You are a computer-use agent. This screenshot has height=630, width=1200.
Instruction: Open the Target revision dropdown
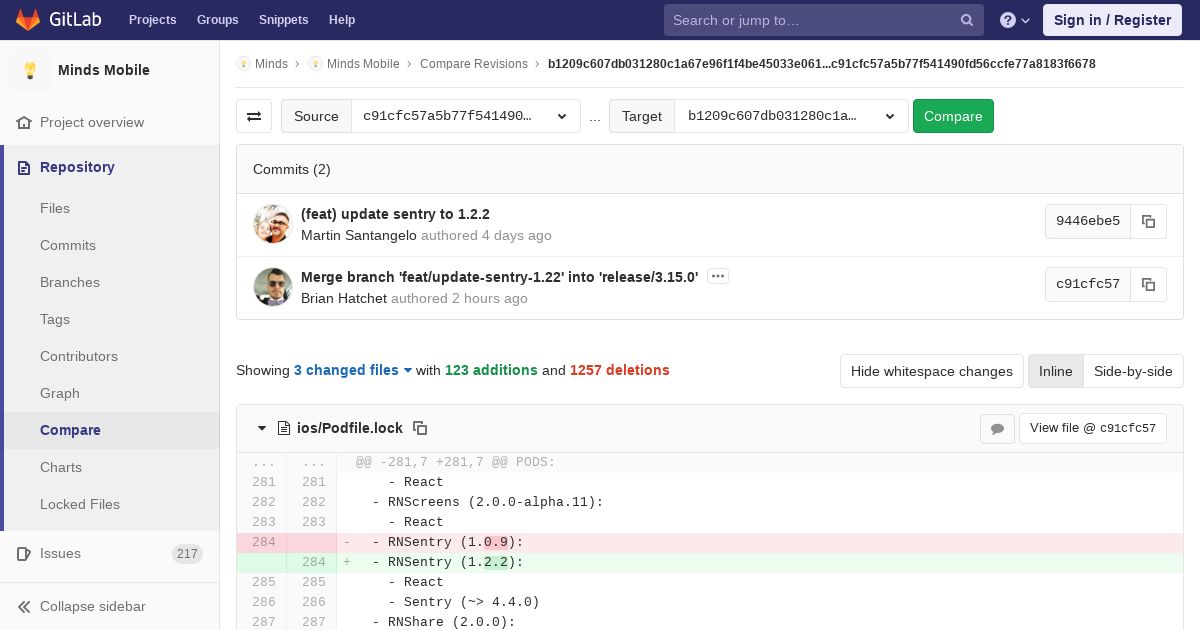[x=791, y=116]
